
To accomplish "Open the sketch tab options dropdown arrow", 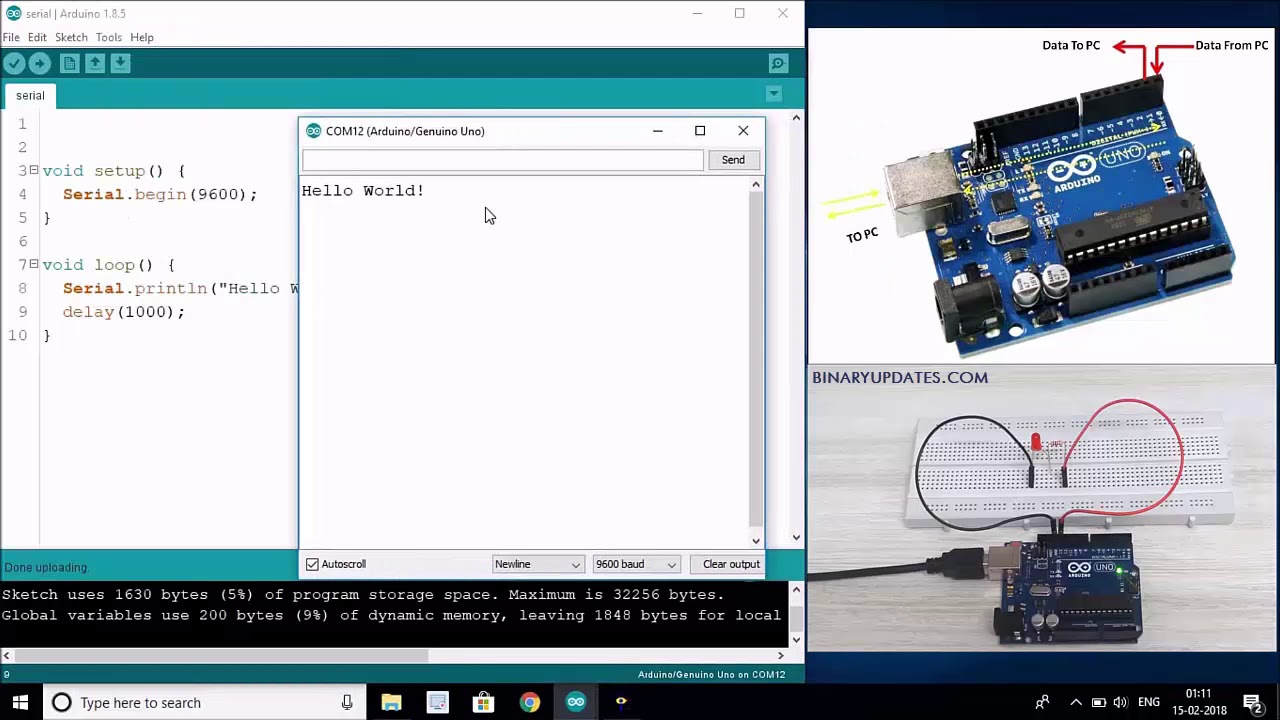I will [773, 93].
